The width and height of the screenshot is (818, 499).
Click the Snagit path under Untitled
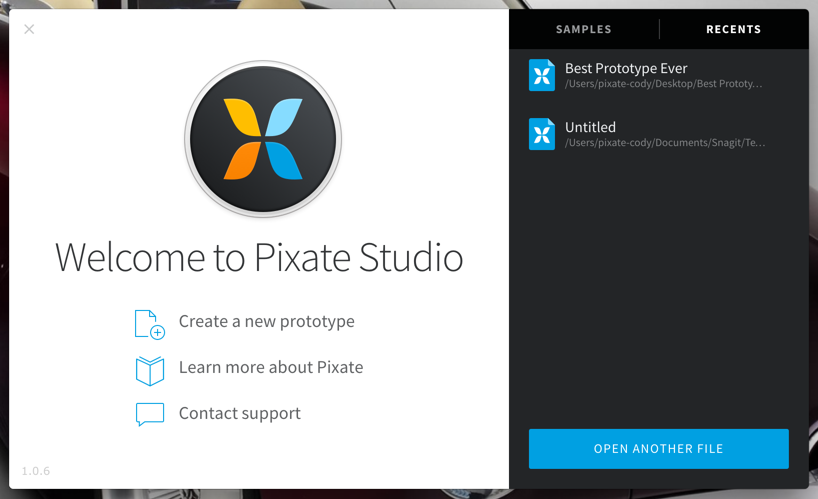[665, 143]
